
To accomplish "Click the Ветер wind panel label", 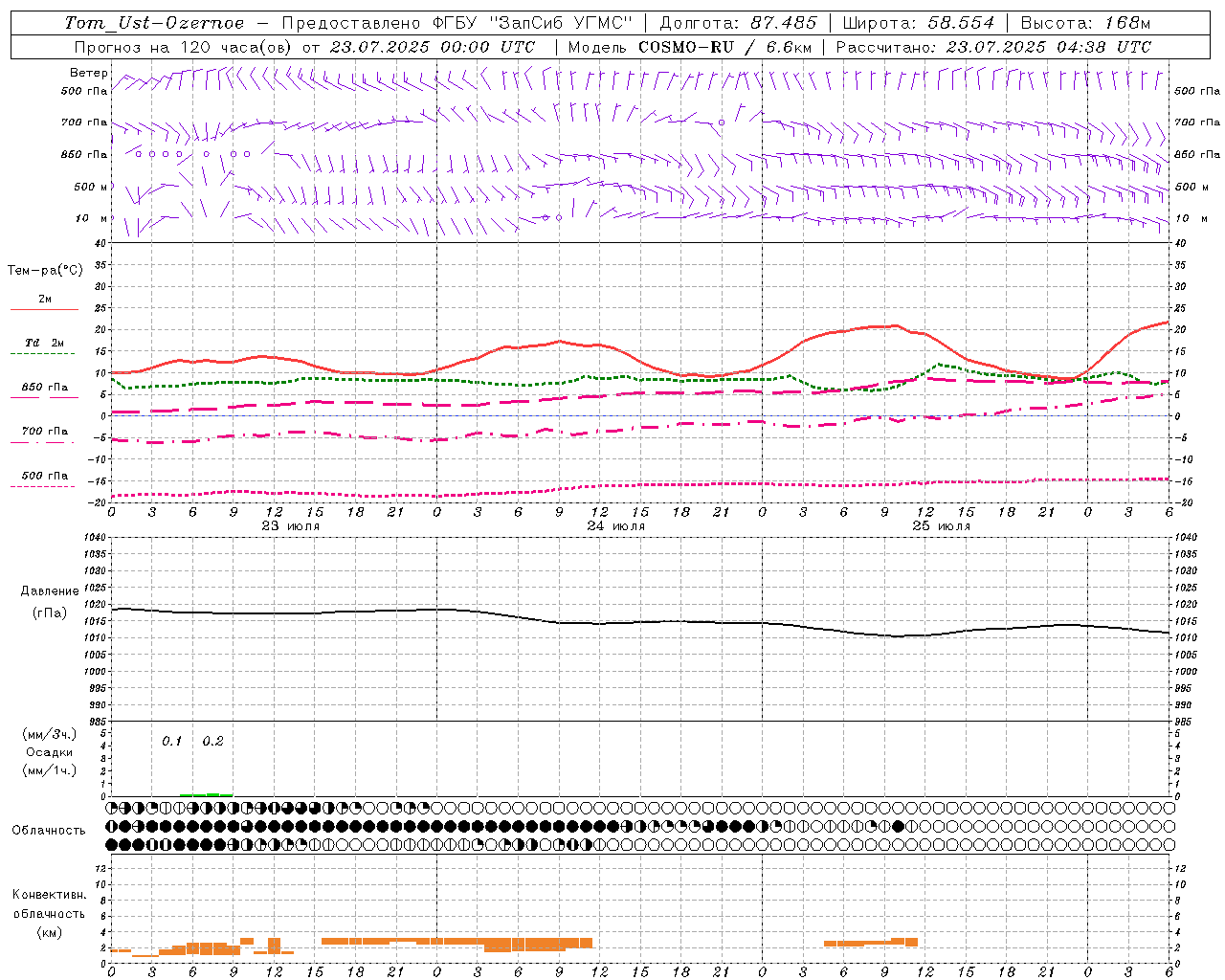I will tap(88, 73).
